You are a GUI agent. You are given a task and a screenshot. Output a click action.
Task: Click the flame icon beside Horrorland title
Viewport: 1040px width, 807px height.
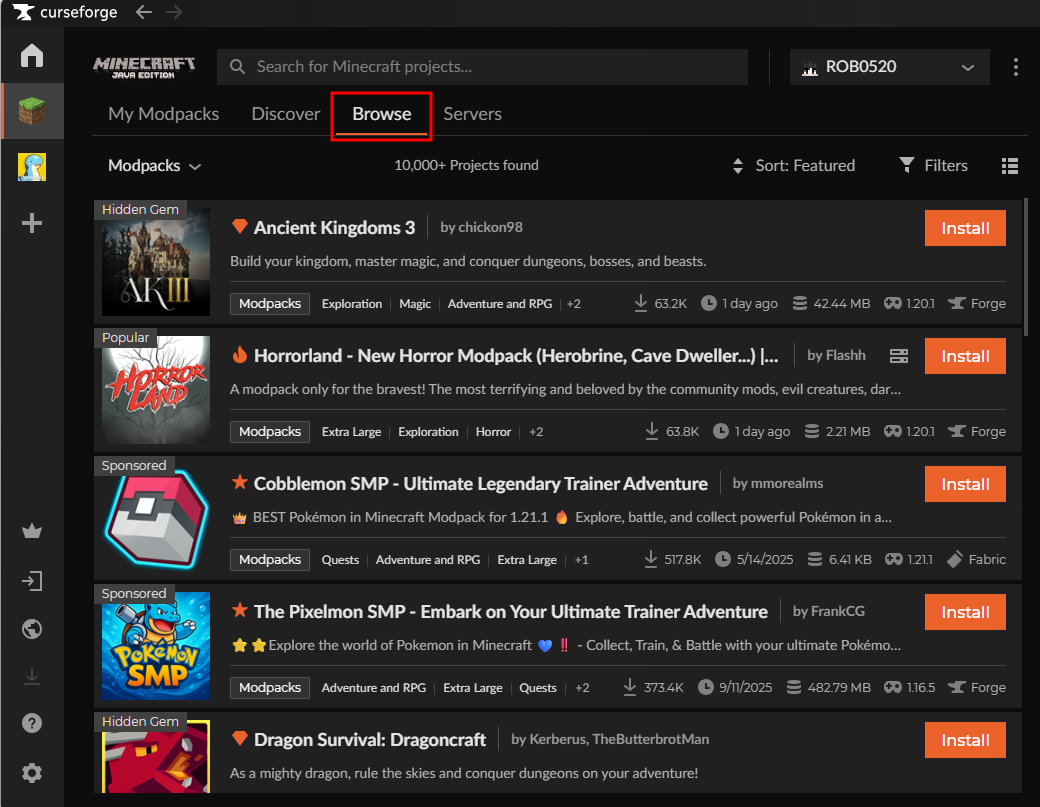[x=240, y=355]
